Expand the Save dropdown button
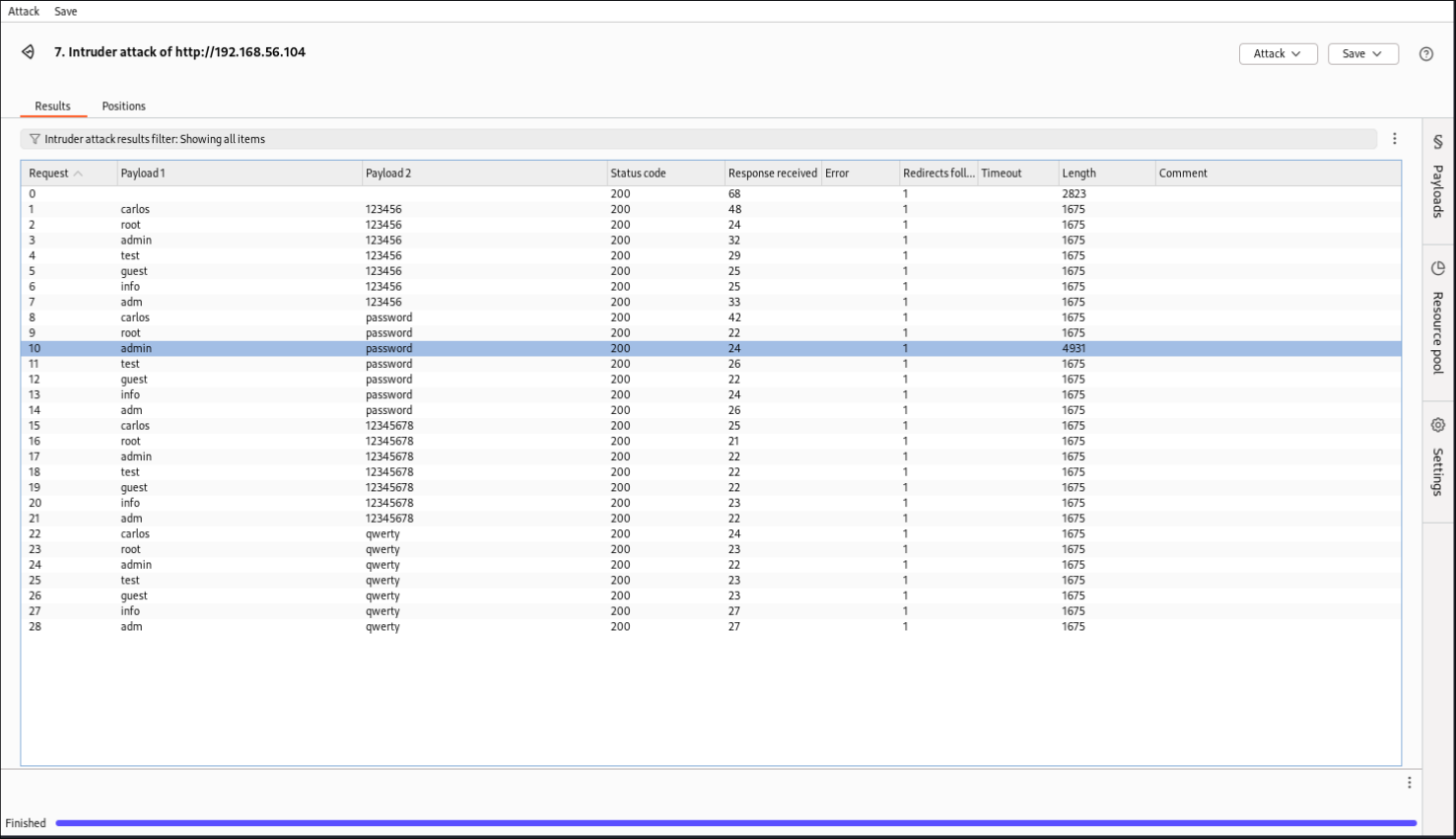The width and height of the screenshot is (1456, 839). pos(1362,54)
